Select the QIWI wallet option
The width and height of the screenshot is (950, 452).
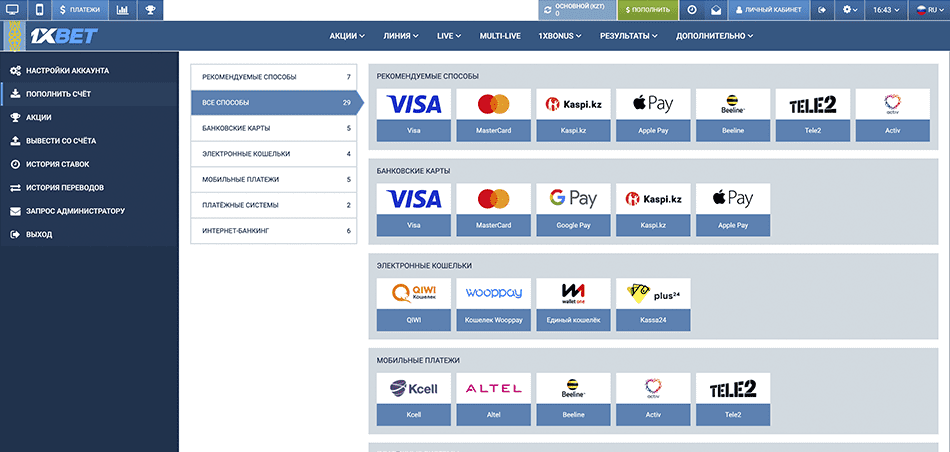point(414,304)
